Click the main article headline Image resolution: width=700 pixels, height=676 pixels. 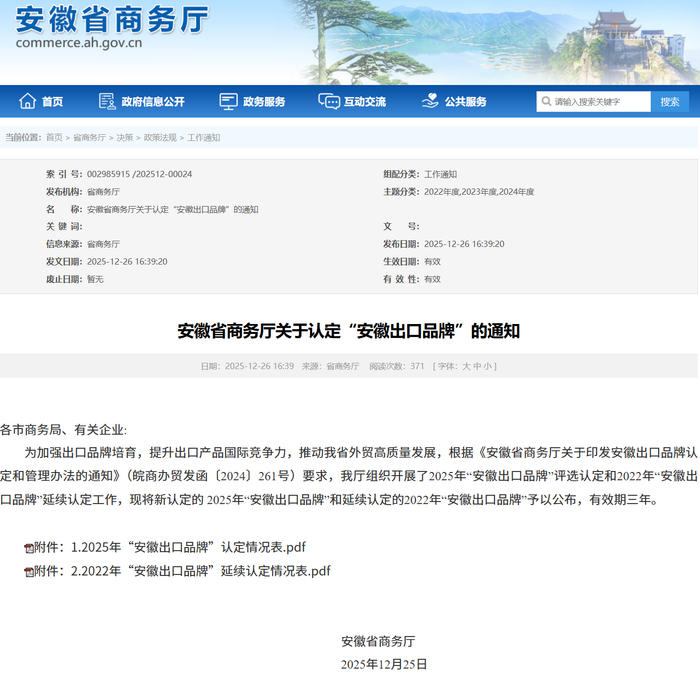[349, 331]
